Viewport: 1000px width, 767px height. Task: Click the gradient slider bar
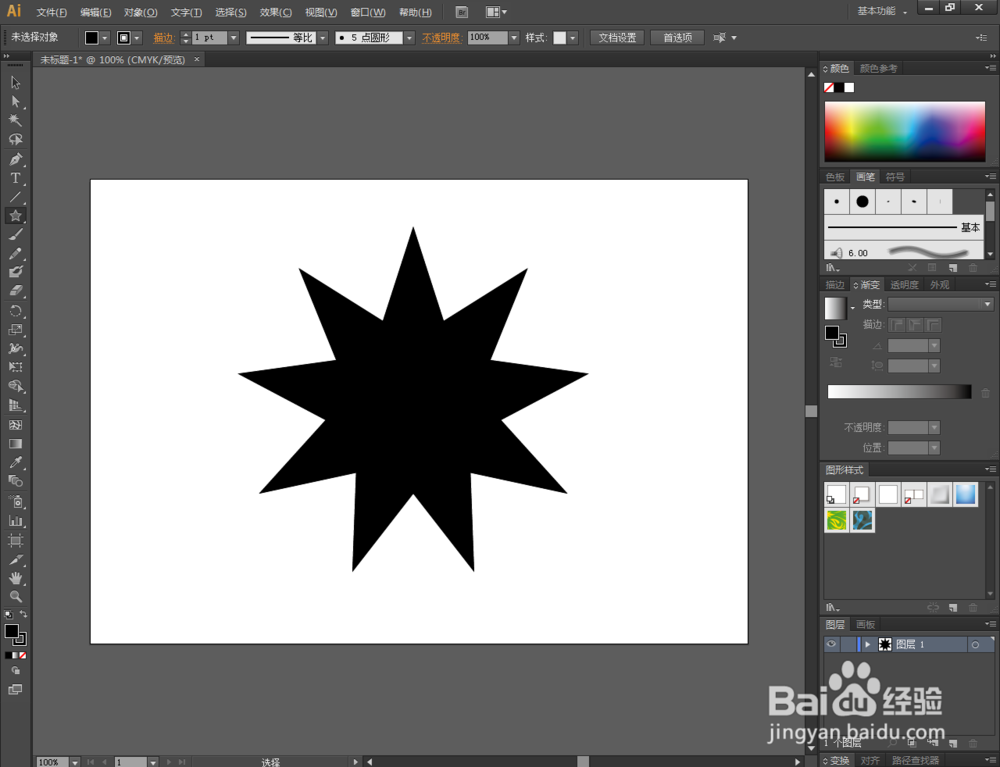click(x=899, y=391)
